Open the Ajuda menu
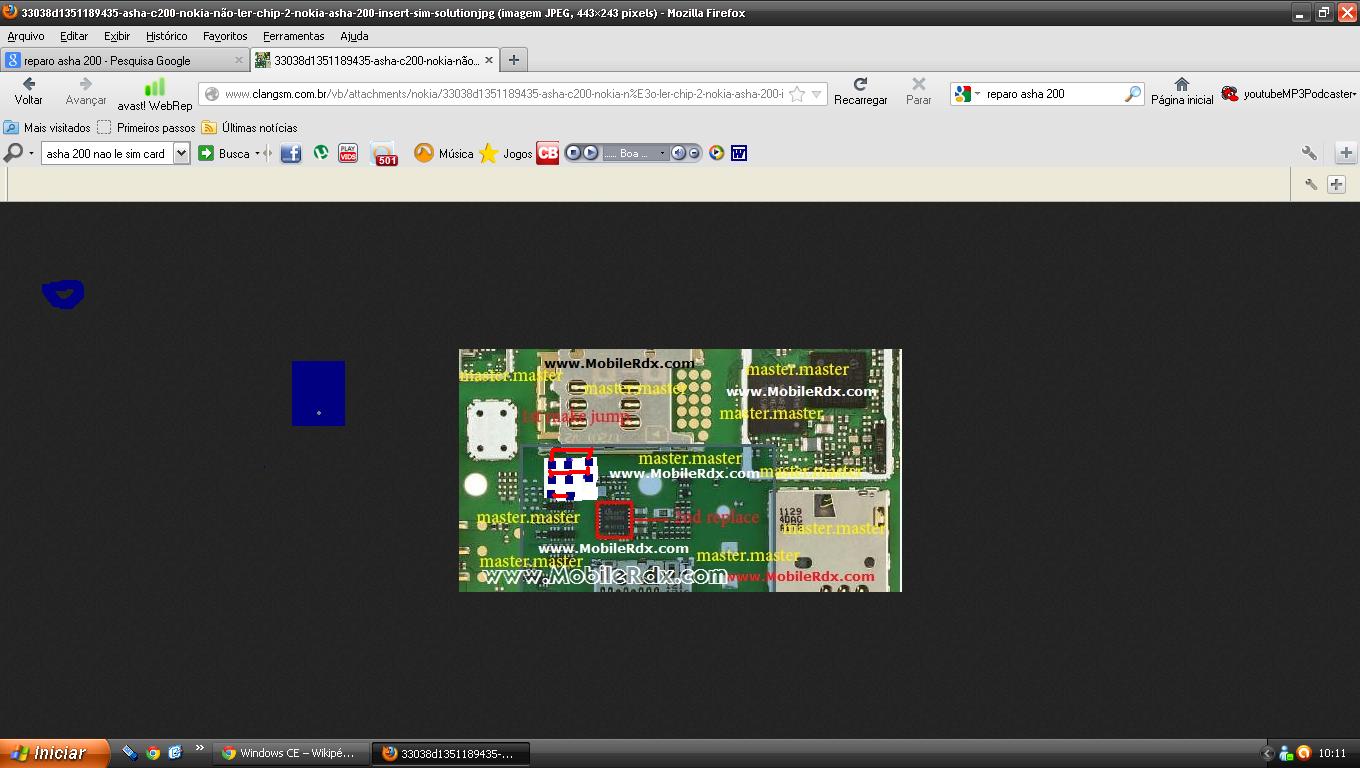 354,36
